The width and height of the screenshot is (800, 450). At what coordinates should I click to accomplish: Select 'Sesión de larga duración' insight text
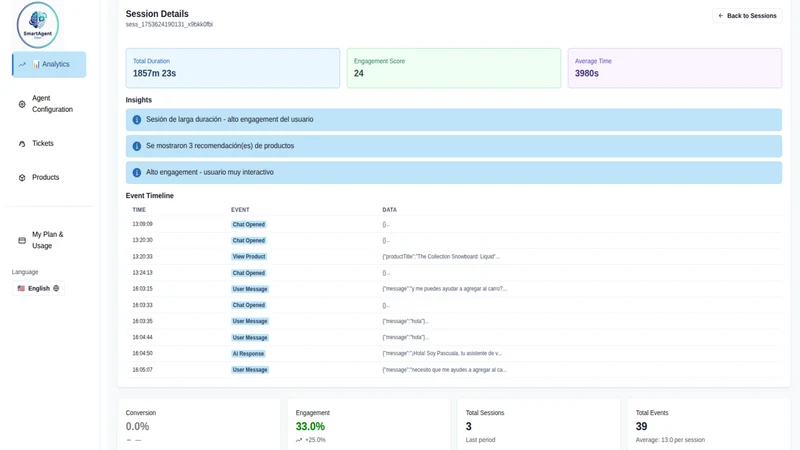coord(230,119)
